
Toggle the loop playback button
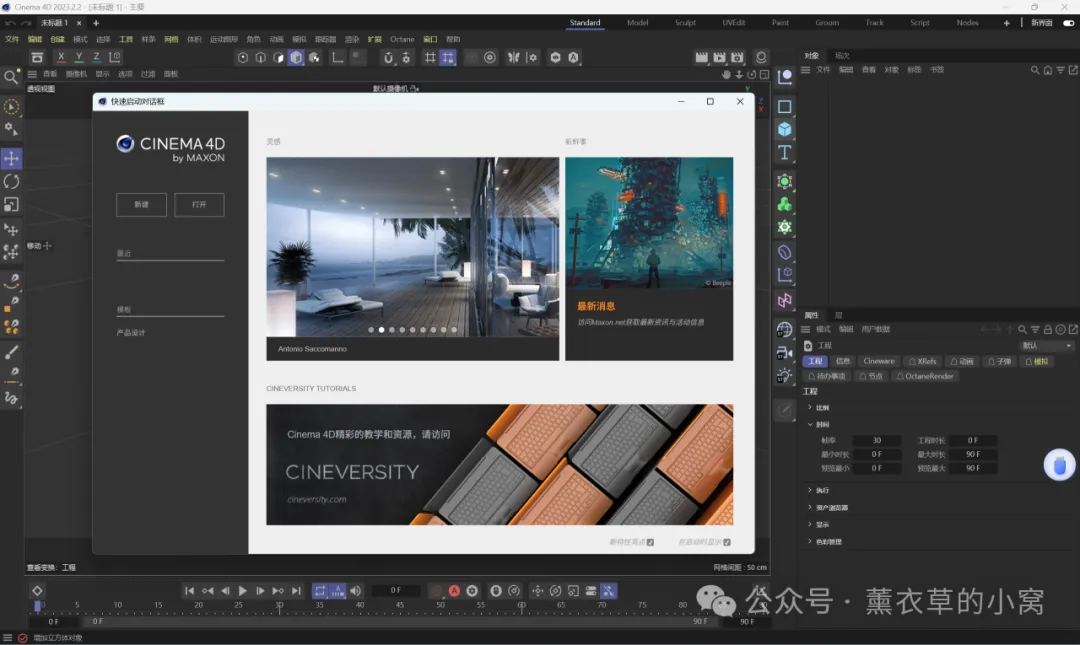pos(320,591)
